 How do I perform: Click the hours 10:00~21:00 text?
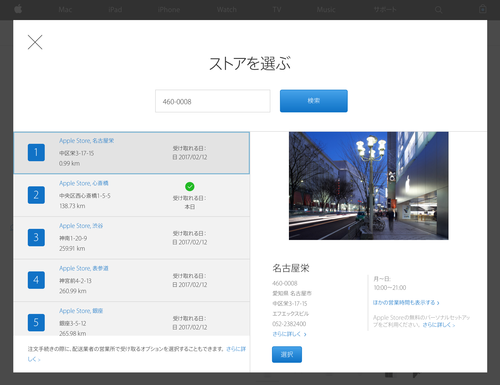390,288
